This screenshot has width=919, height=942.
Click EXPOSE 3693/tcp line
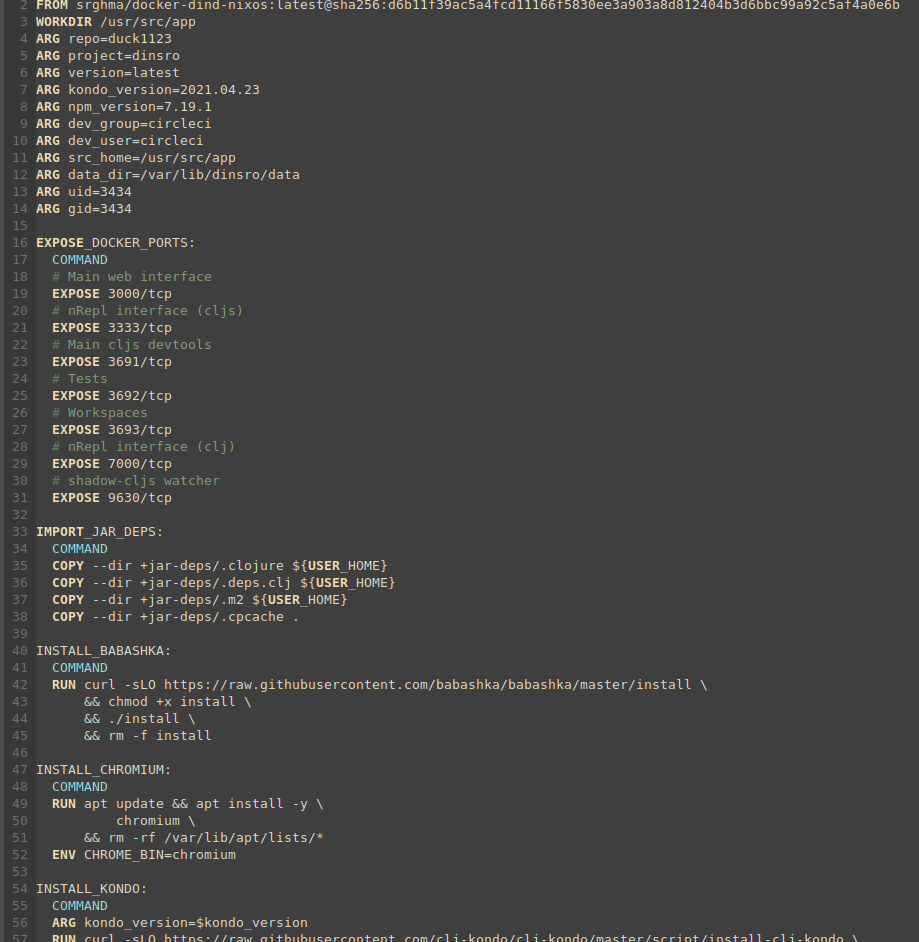pyautogui.click(x=112, y=430)
